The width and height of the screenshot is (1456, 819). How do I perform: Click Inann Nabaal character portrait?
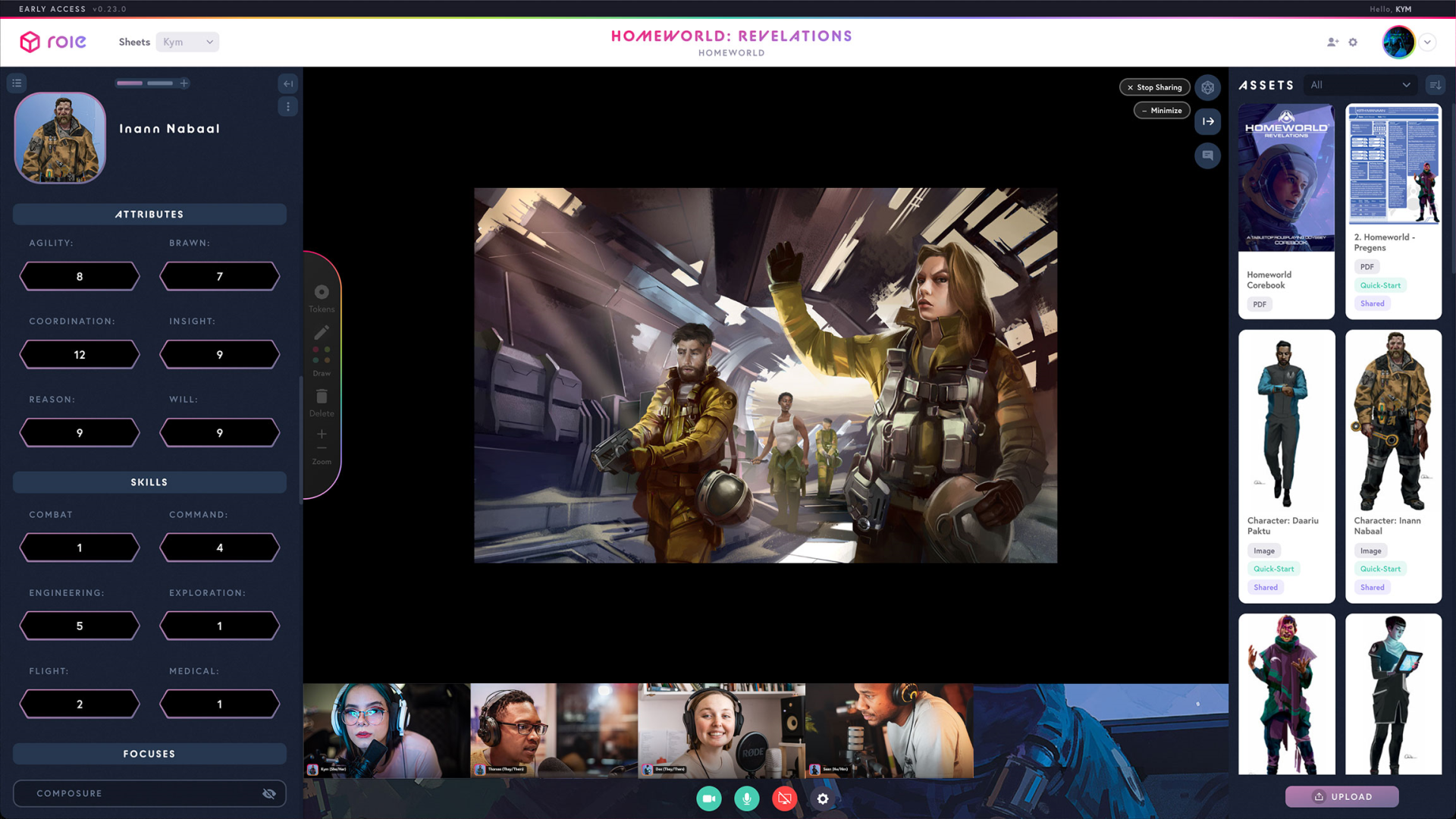coord(60,138)
